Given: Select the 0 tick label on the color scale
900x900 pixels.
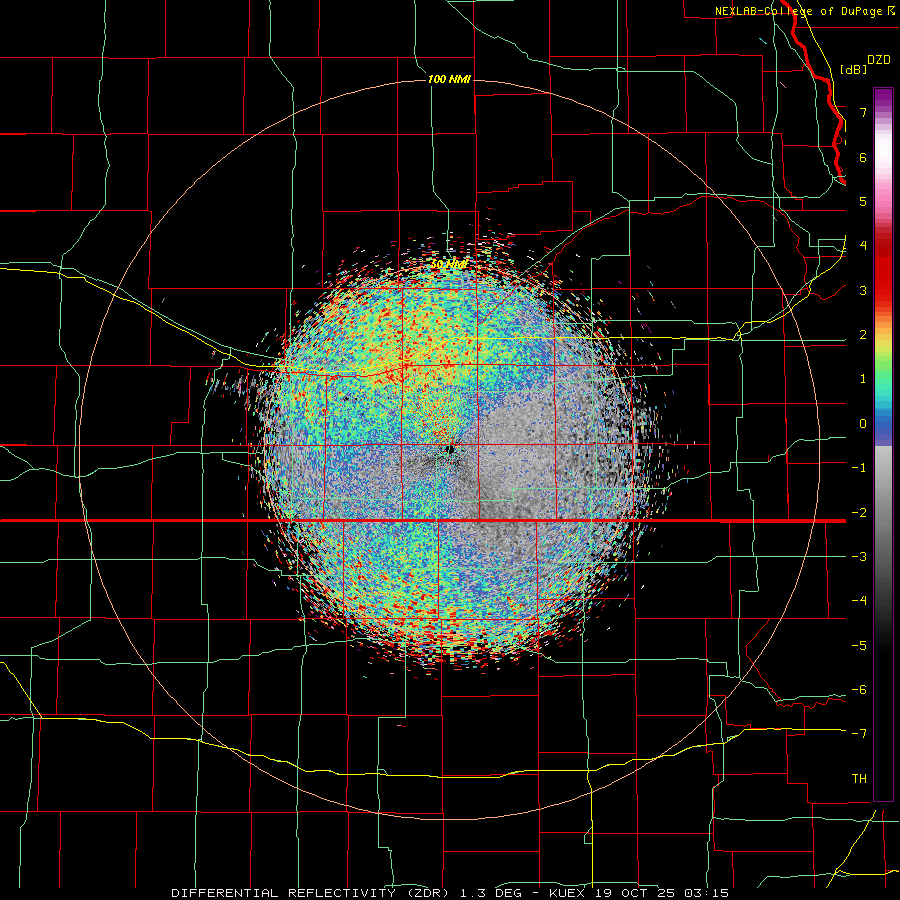Looking at the screenshot, I should point(863,424).
